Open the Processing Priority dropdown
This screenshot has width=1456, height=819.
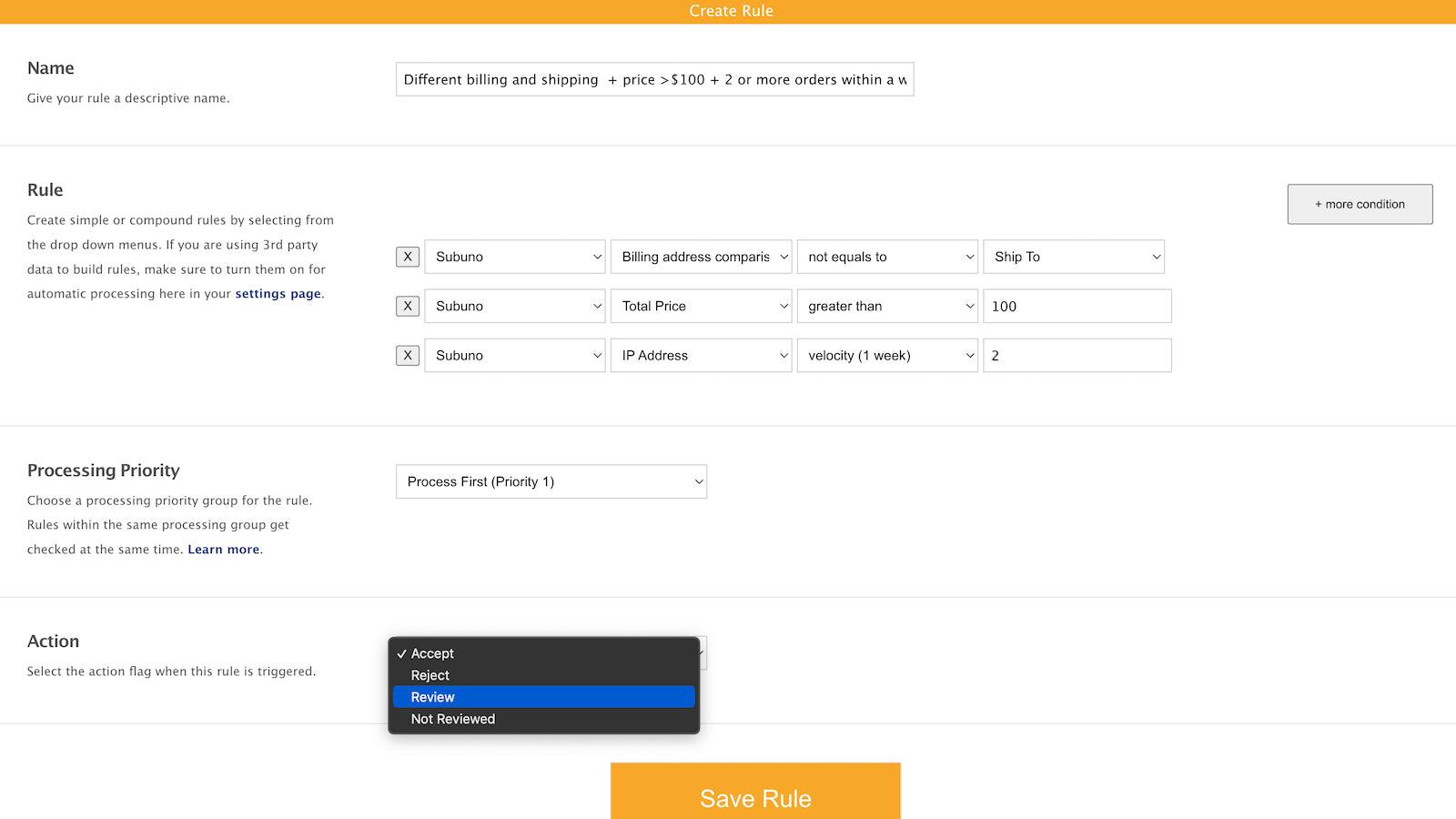[x=551, y=481]
